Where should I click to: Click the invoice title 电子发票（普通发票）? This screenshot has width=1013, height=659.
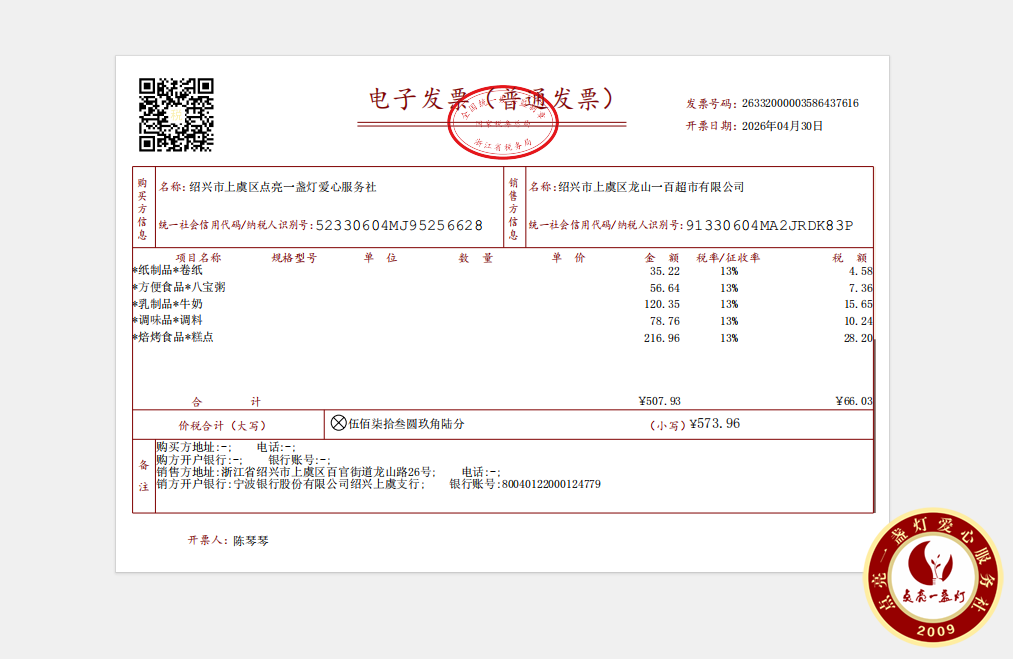point(490,99)
